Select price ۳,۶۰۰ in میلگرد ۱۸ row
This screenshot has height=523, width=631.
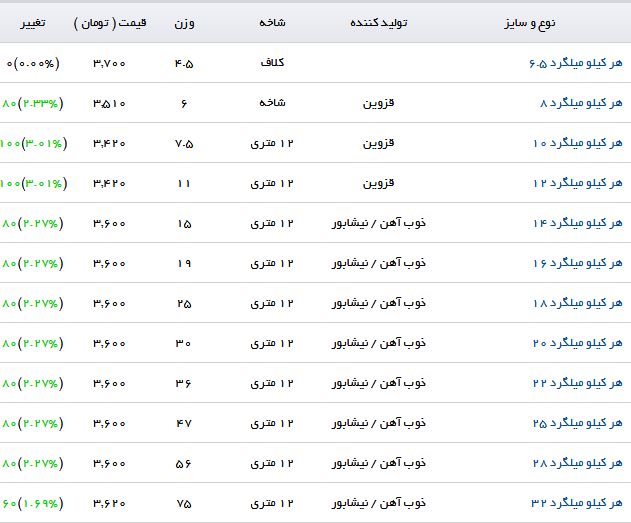coord(109,303)
